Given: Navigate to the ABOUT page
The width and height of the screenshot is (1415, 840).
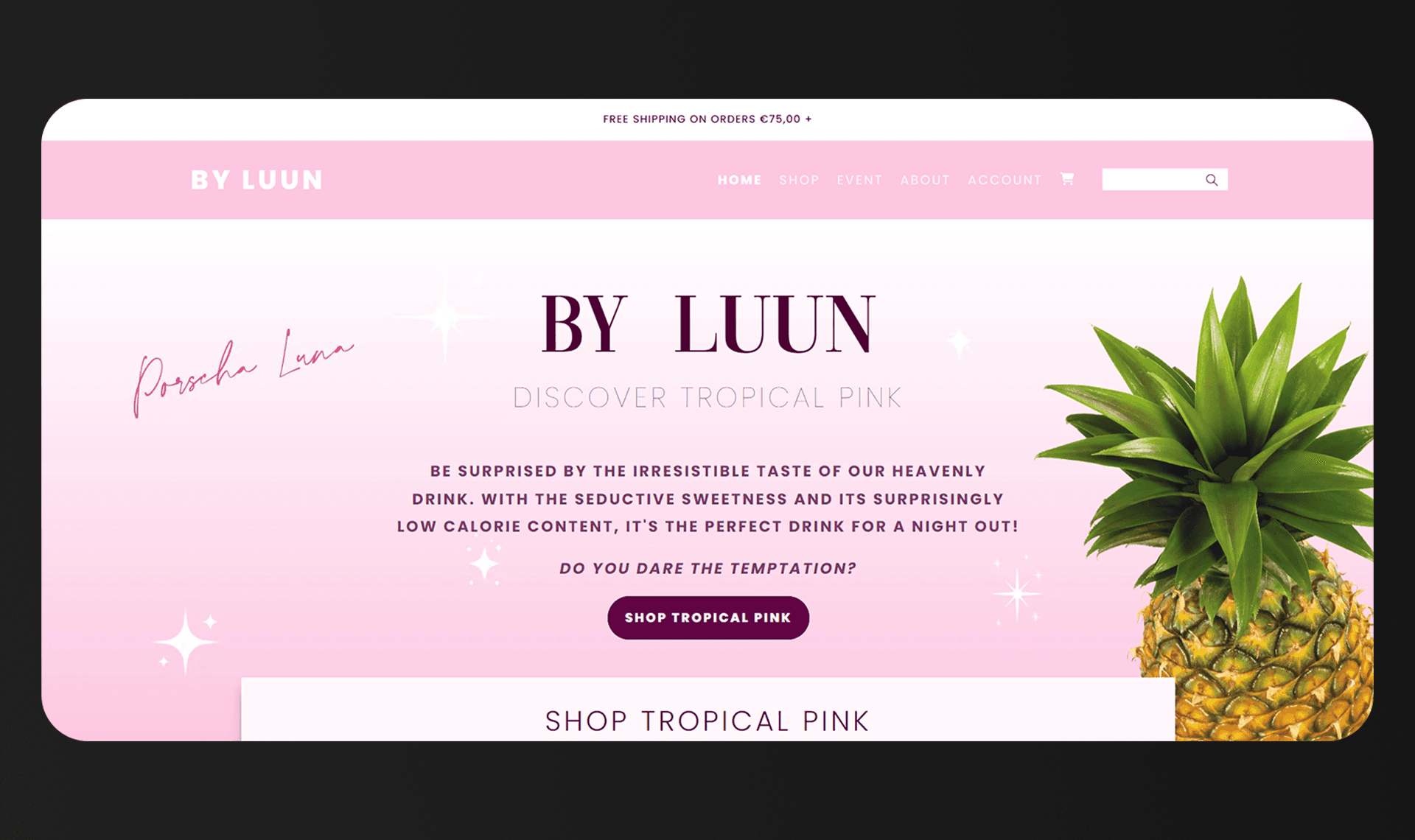Looking at the screenshot, I should click(x=925, y=180).
